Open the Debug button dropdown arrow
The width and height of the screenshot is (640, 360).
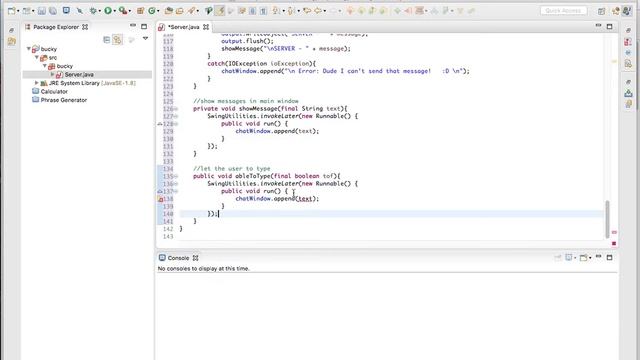point(100,11)
